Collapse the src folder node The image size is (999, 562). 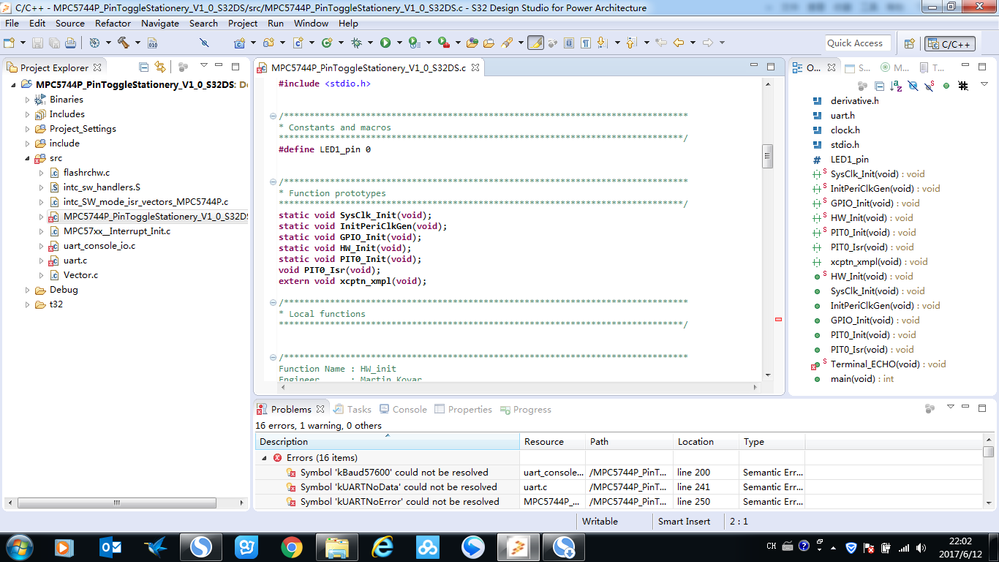(x=27, y=158)
